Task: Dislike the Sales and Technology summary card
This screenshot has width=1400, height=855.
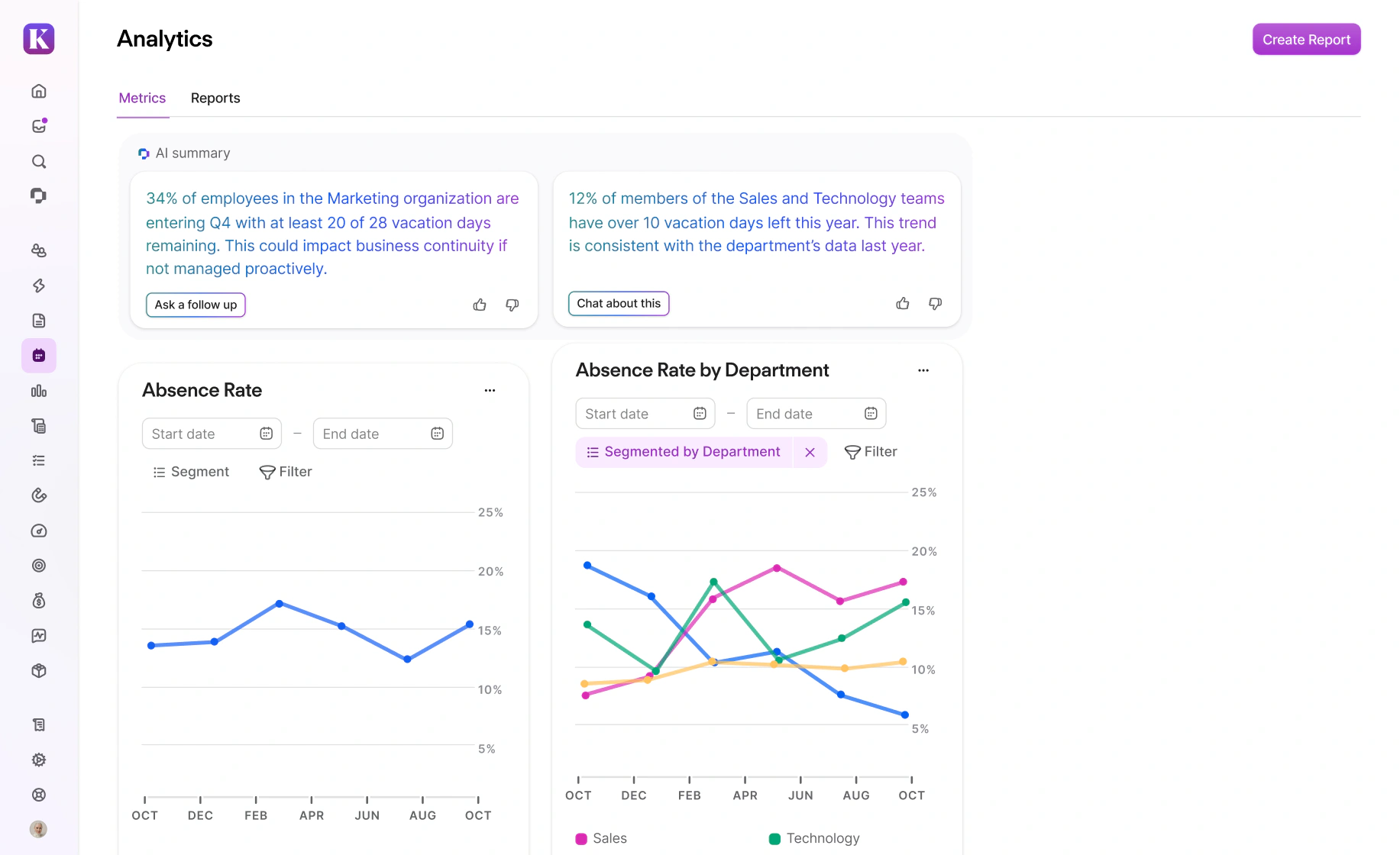Action: pyautogui.click(x=936, y=303)
